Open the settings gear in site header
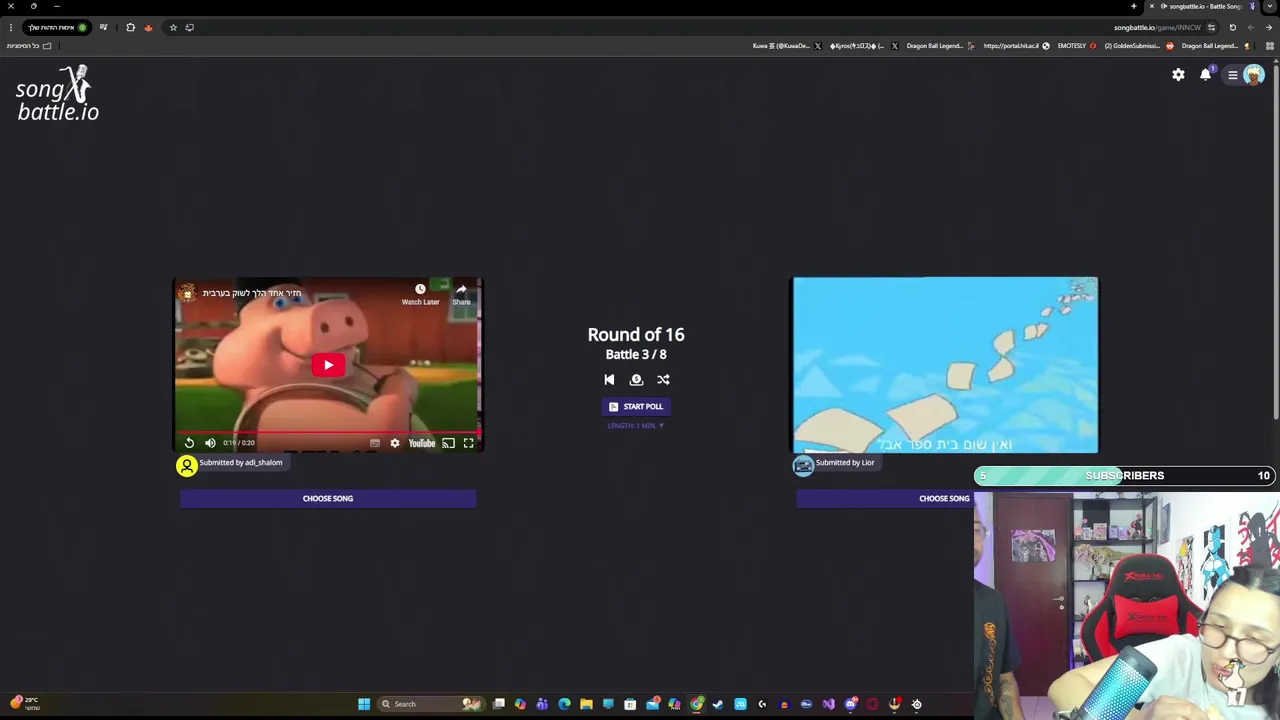 coord(1178,75)
